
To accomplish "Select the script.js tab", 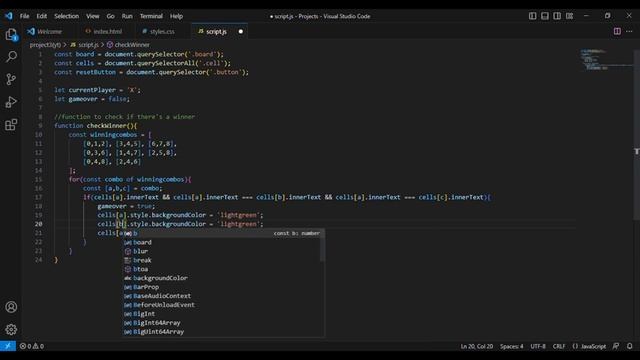I will [216, 31].
